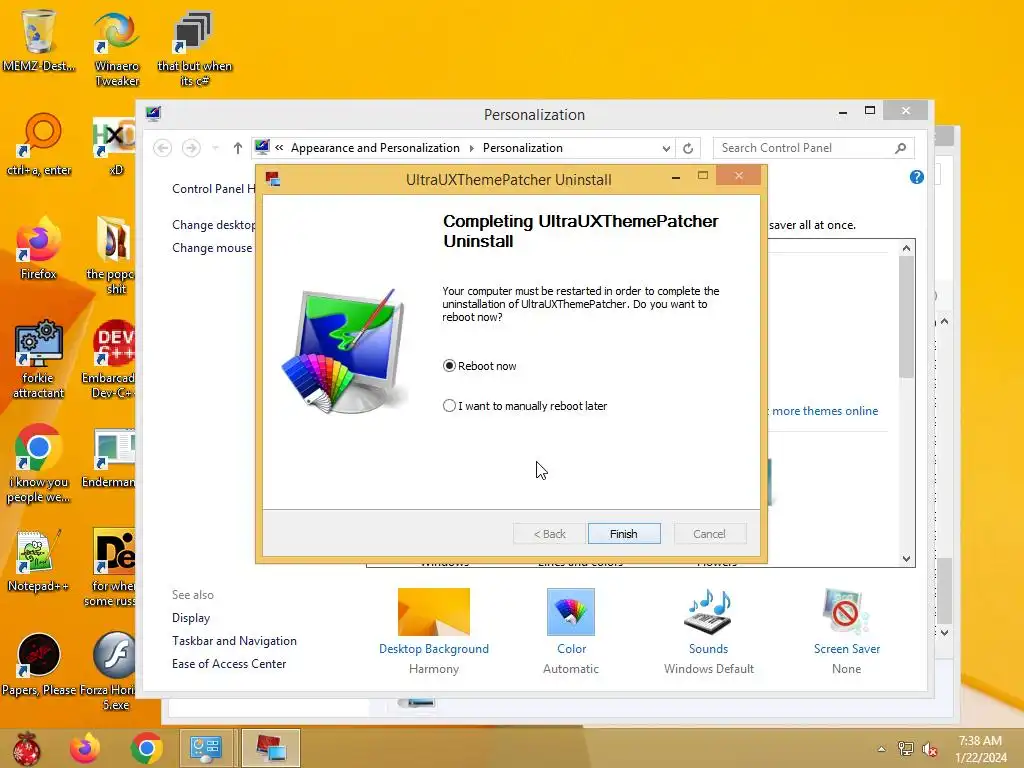This screenshot has width=1024, height=768.
Task: Open the 'for when some russ' De shortcut
Action: pos(112,567)
